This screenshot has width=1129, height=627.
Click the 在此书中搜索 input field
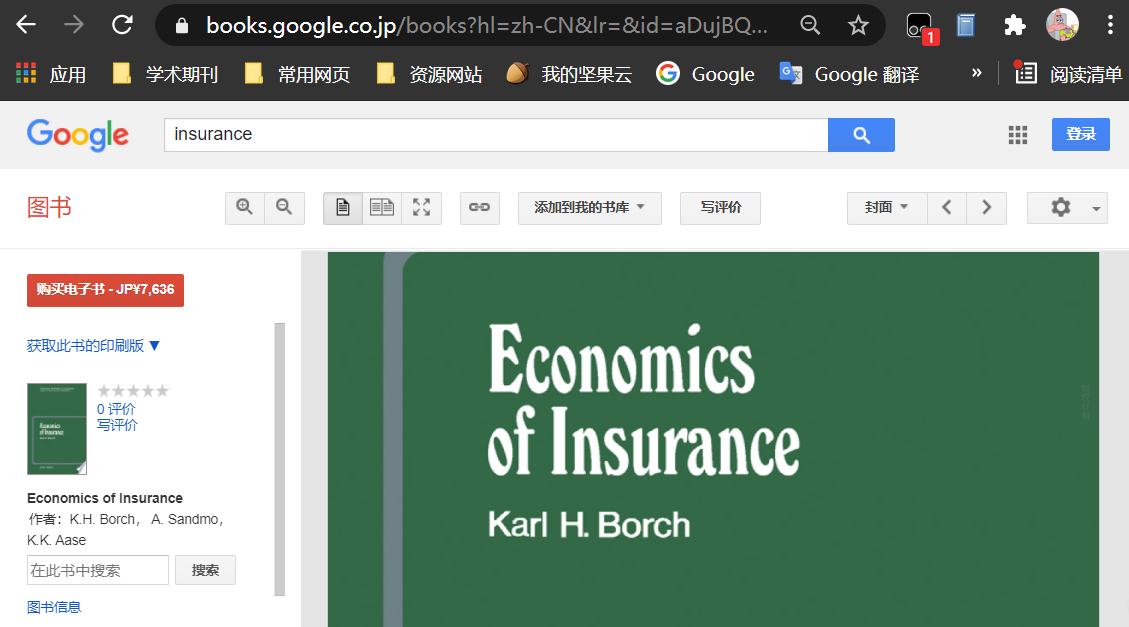click(98, 570)
